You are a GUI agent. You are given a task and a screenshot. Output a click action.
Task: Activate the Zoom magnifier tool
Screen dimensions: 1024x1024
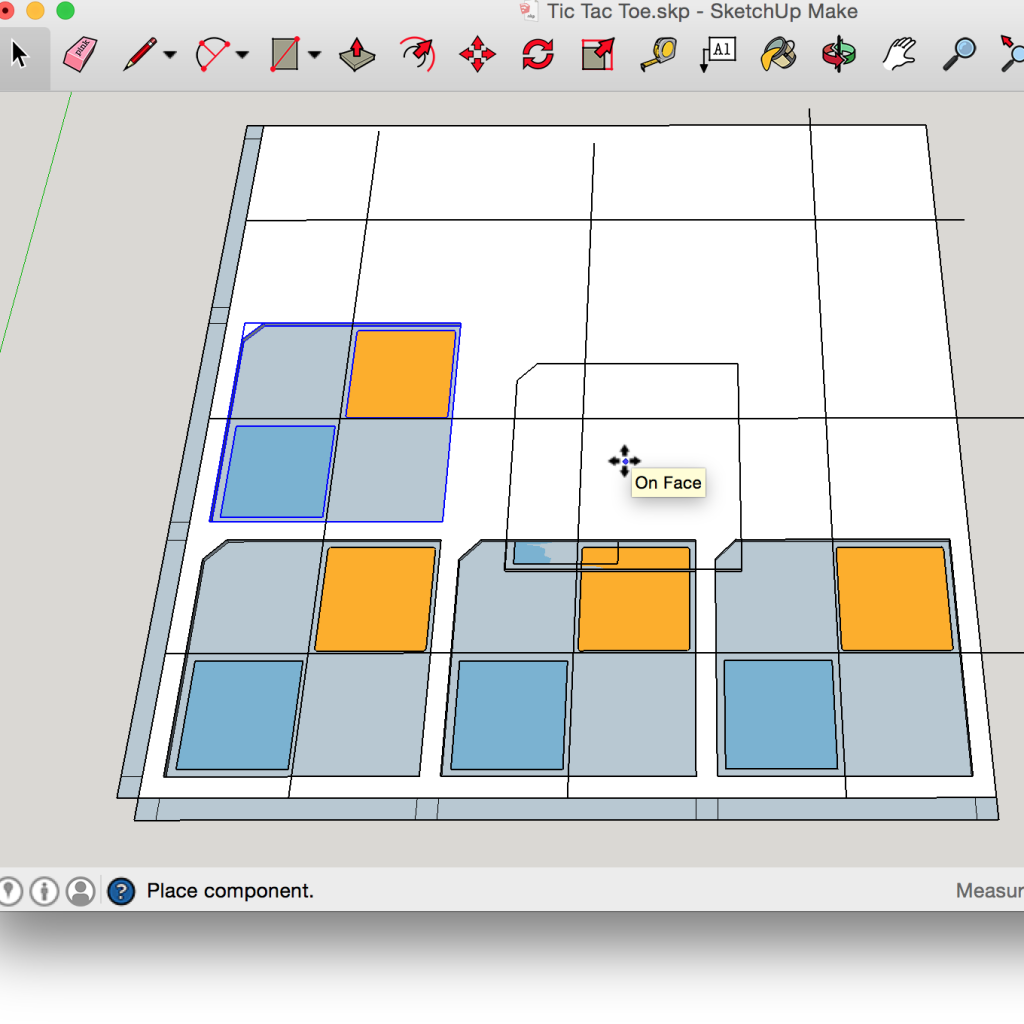[x=959, y=55]
